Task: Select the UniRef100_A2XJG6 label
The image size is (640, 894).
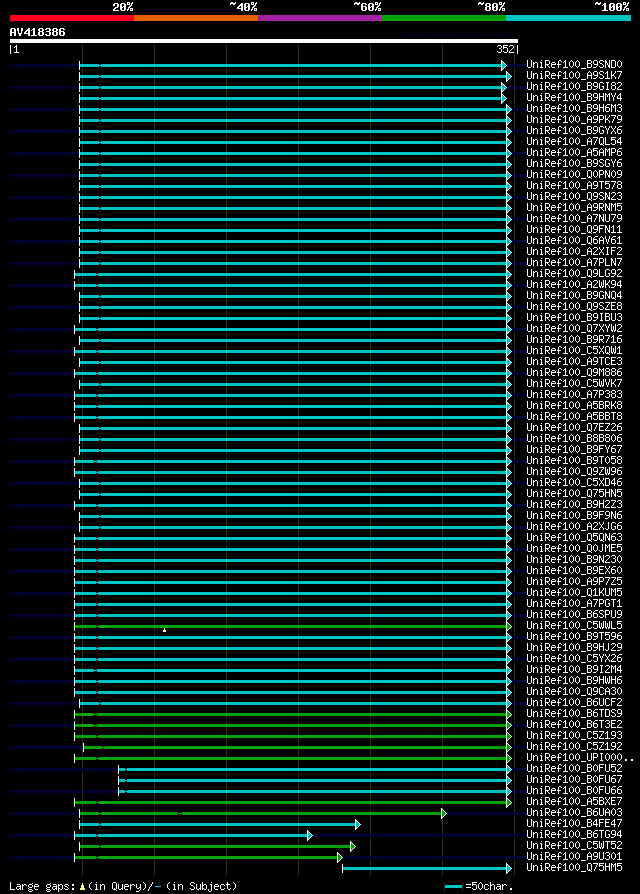Action: [x=574, y=526]
